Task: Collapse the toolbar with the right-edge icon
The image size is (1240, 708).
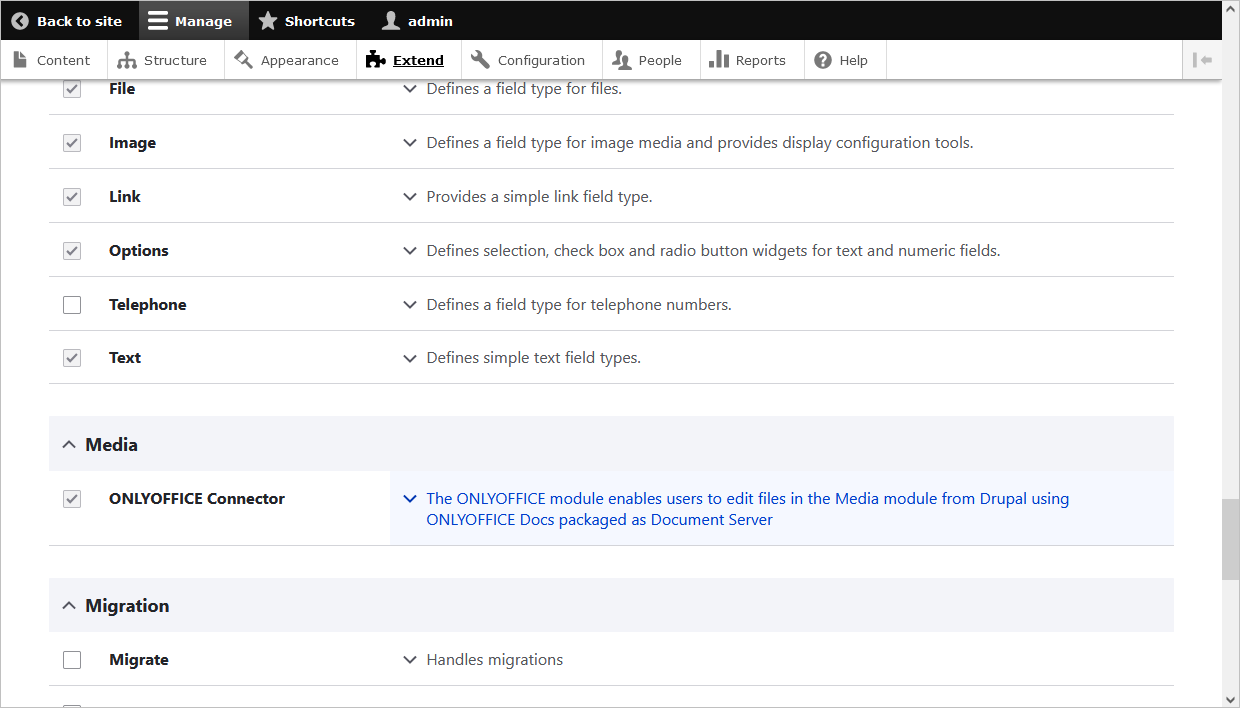Action: (1203, 59)
